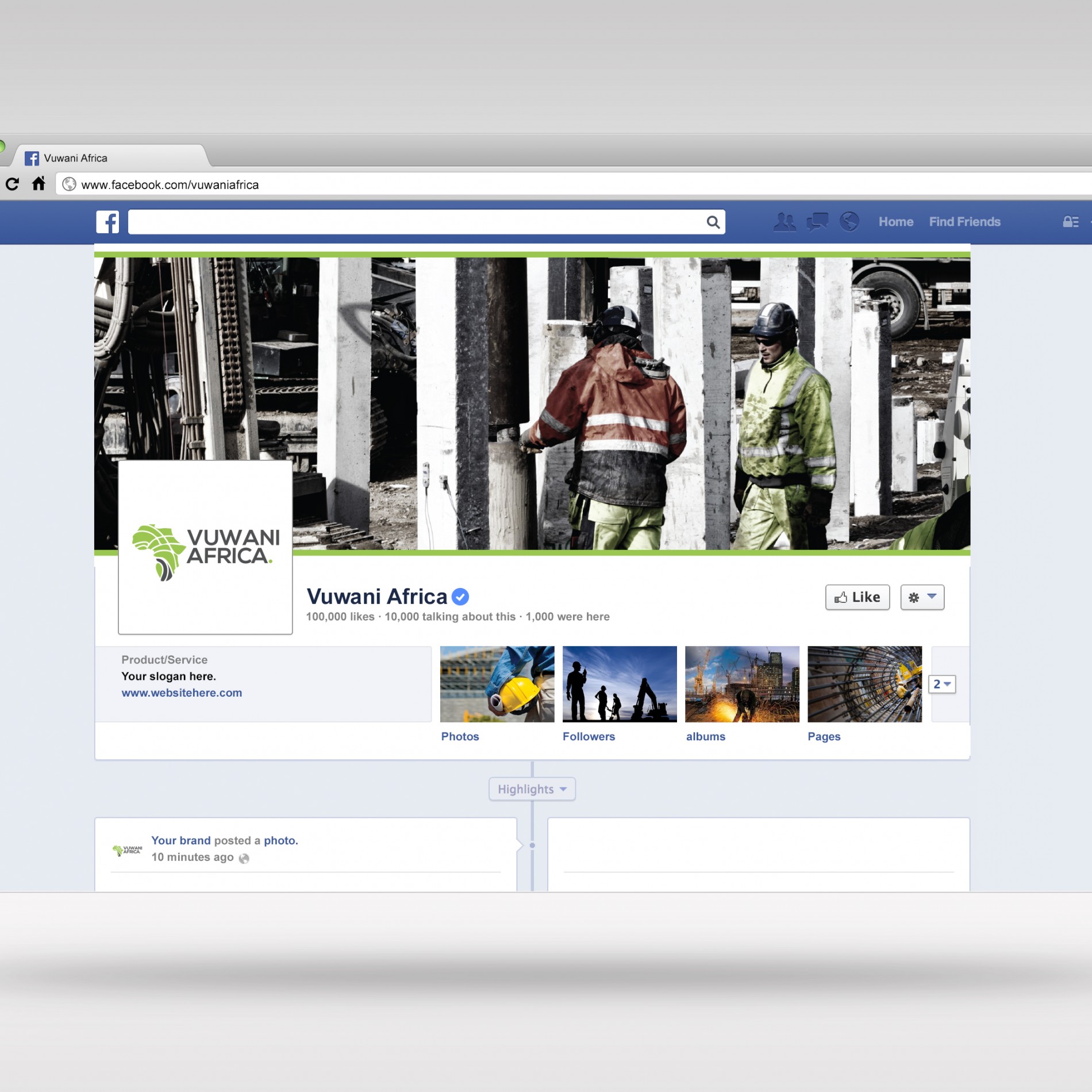Open the gear settings dropdown next to Like
Viewport: 1092px width, 1092px height.
tap(922, 597)
